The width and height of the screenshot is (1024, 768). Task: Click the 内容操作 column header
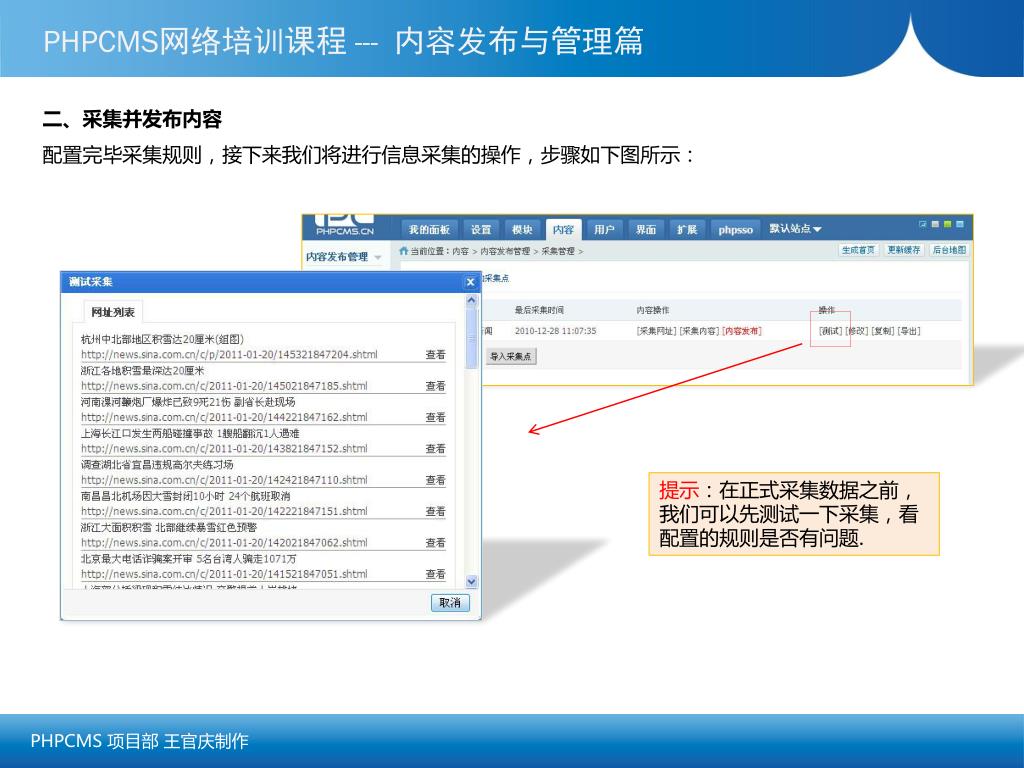(x=652, y=310)
